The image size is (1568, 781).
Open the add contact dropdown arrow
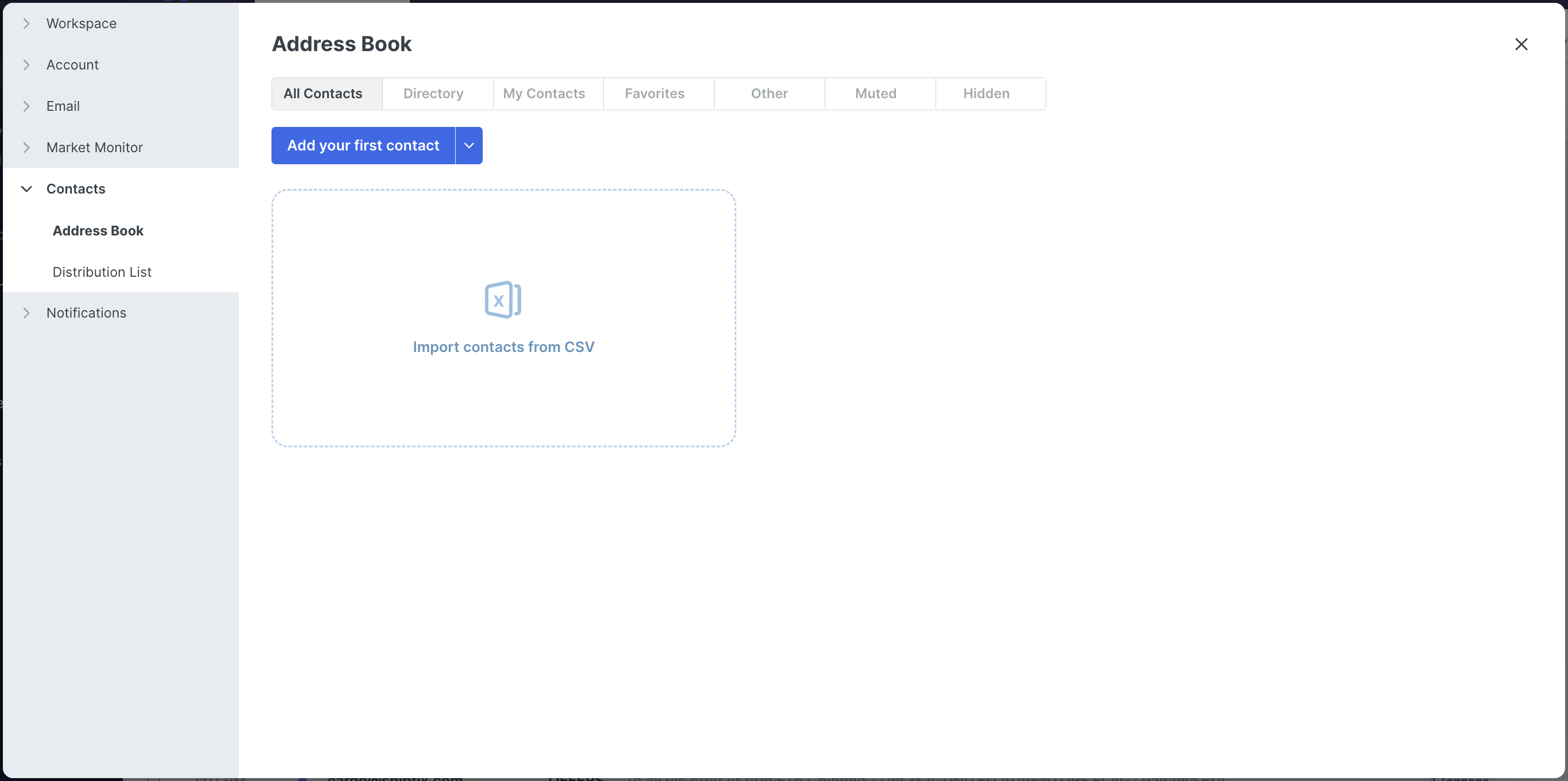[469, 146]
